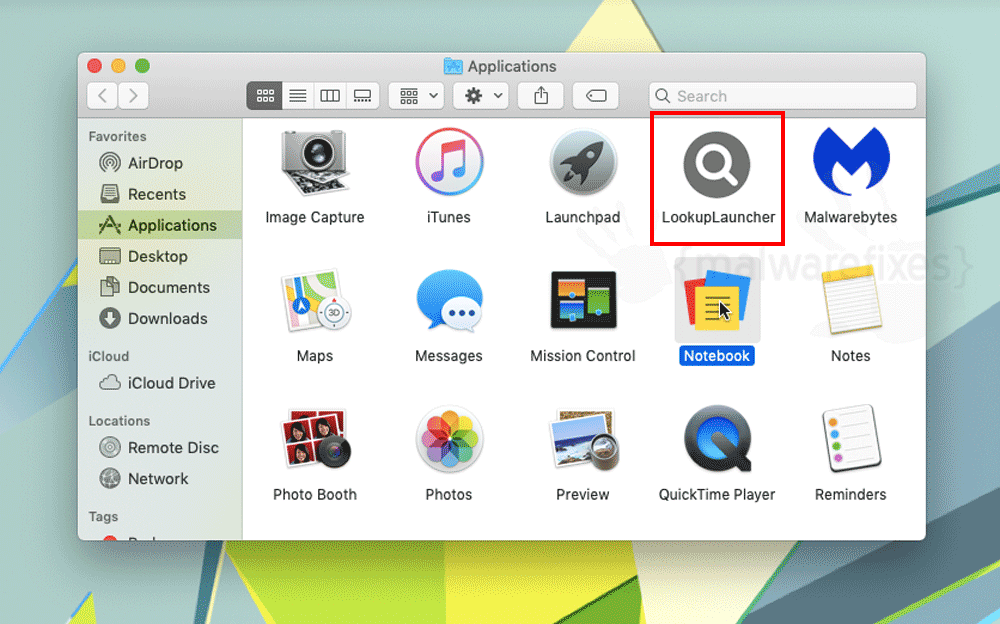Open Documents in the sidebar
The image size is (1000, 624).
pos(160,287)
